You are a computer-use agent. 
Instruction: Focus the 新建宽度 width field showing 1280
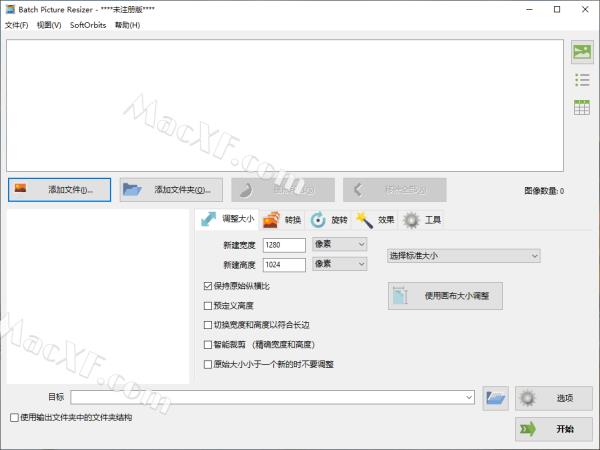[284, 245]
